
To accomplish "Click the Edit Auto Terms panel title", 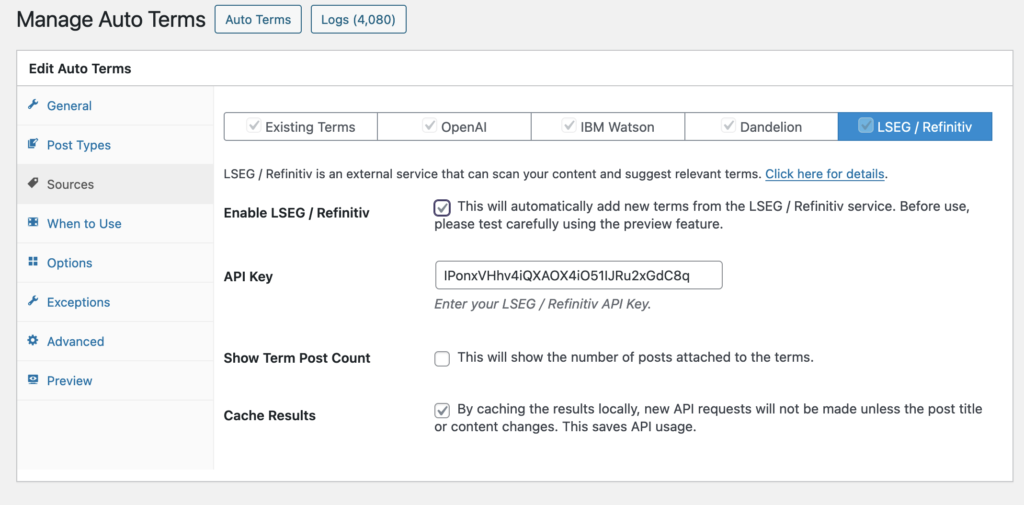I will [80, 68].
